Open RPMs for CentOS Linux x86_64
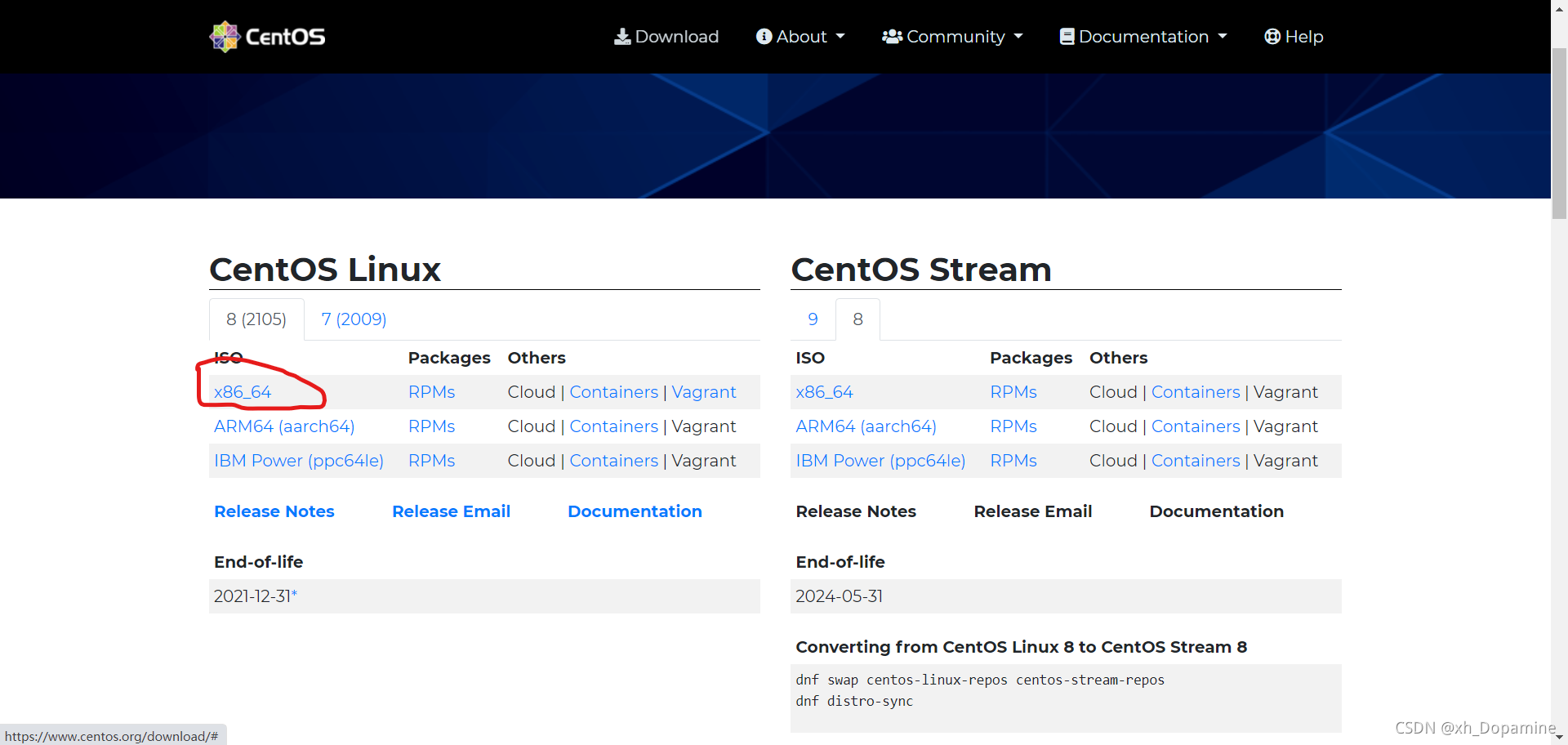Viewport: 1568px width, 745px height. coord(432,392)
